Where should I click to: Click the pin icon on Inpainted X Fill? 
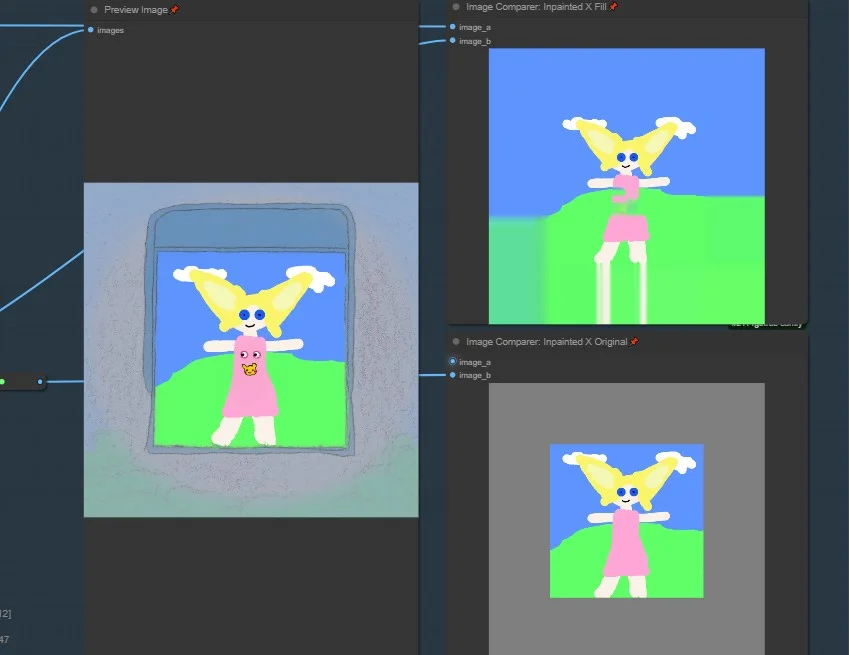[x=613, y=7]
